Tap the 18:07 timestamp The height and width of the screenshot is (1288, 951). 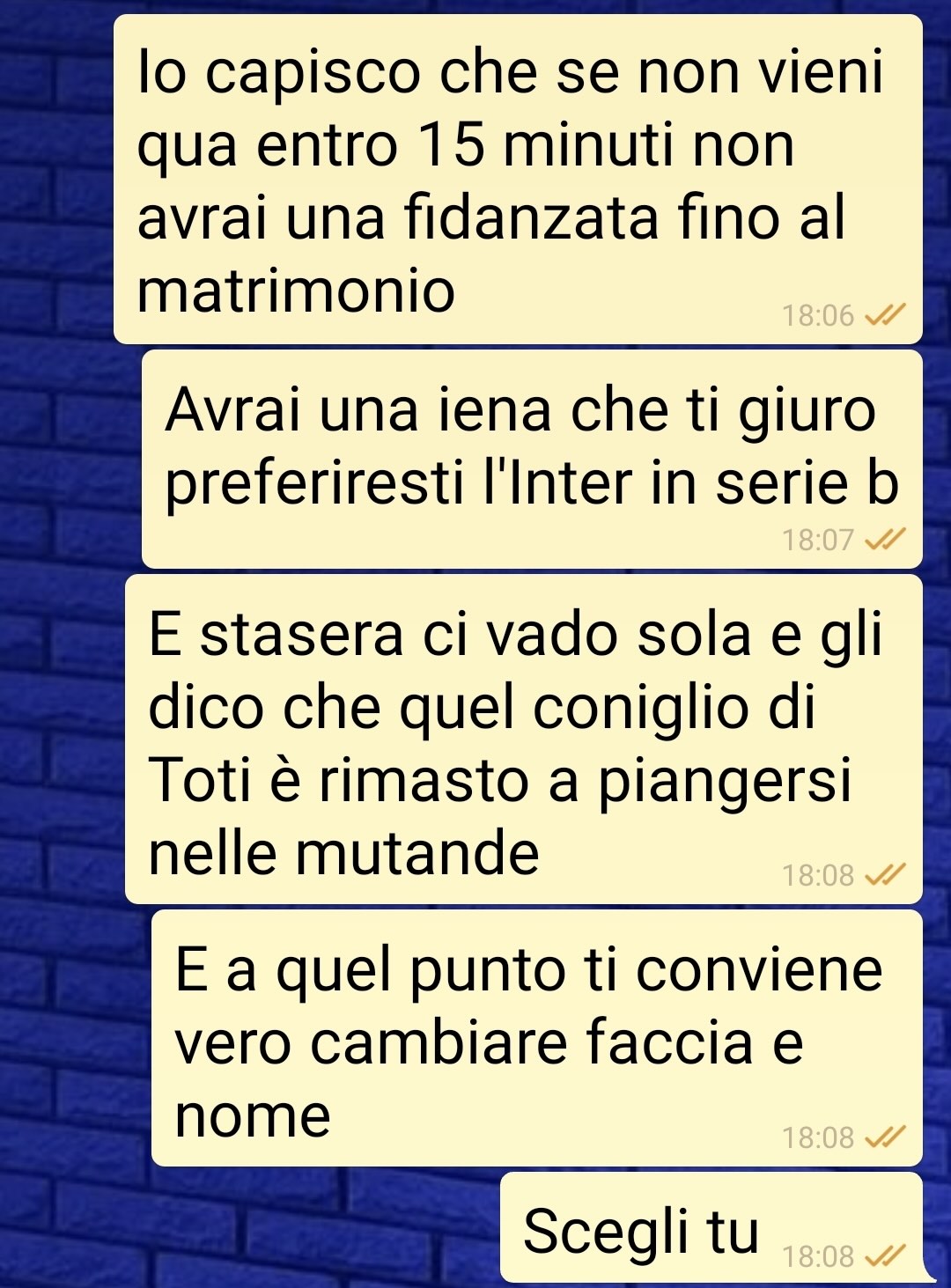pyautogui.click(x=818, y=540)
